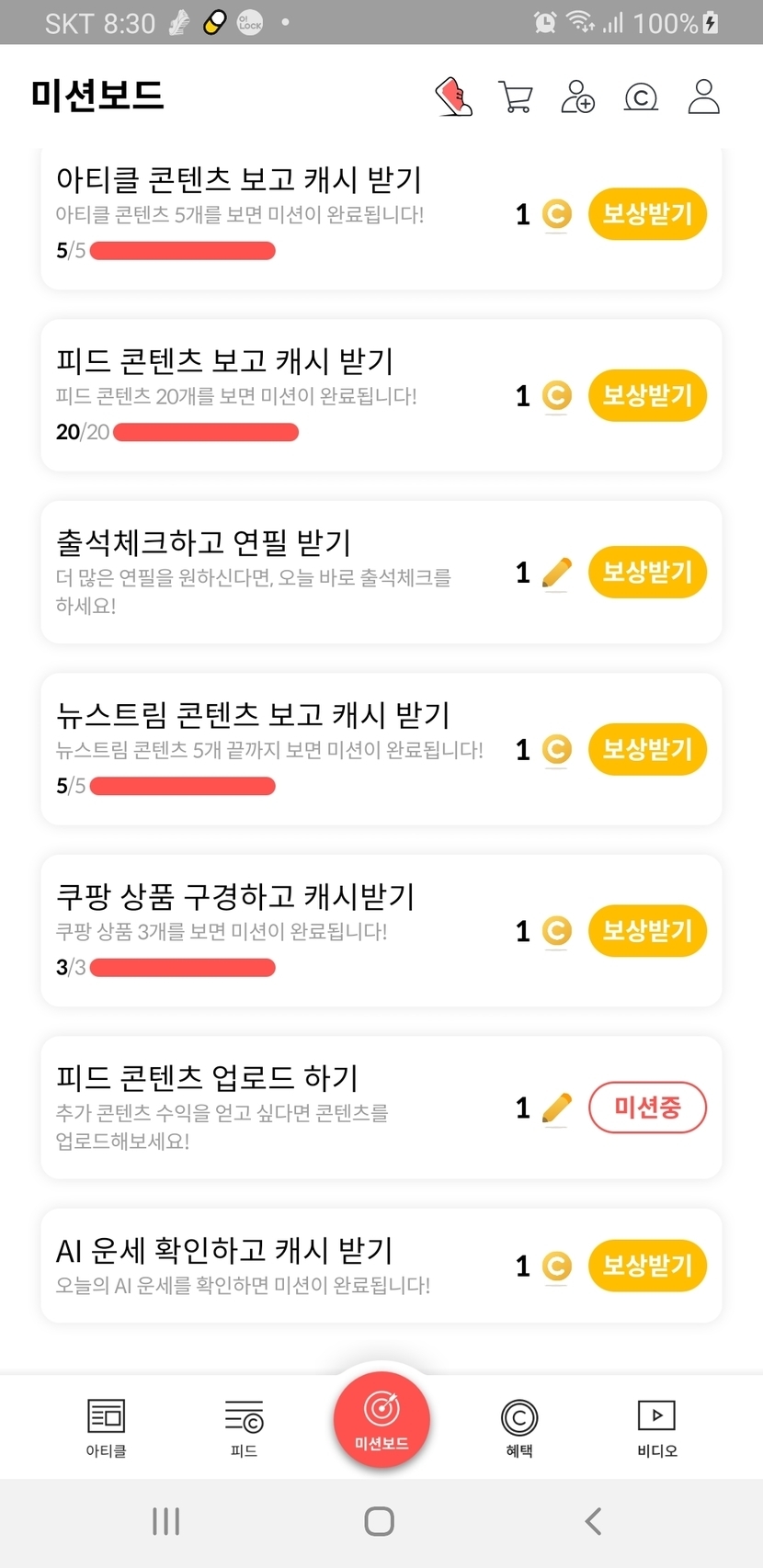This screenshot has width=763, height=1568.
Task: Tap the invite friend icon
Action: click(577, 97)
